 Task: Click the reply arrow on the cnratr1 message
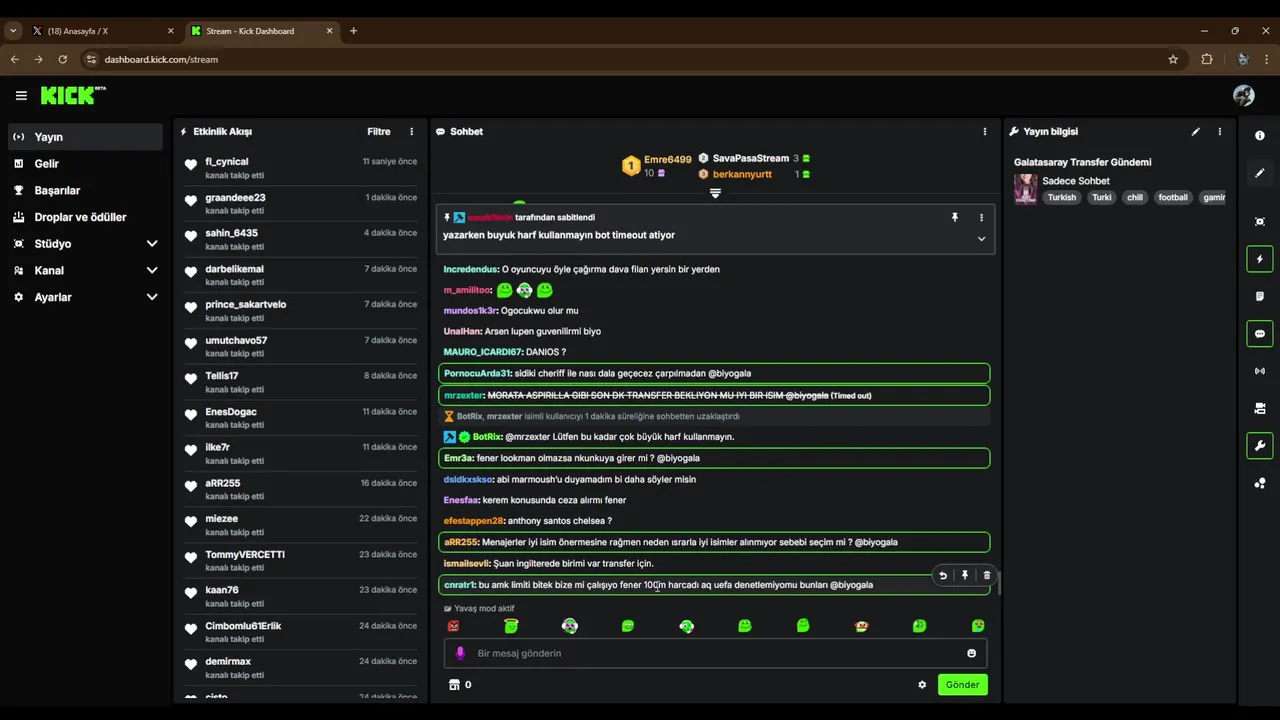pos(943,575)
